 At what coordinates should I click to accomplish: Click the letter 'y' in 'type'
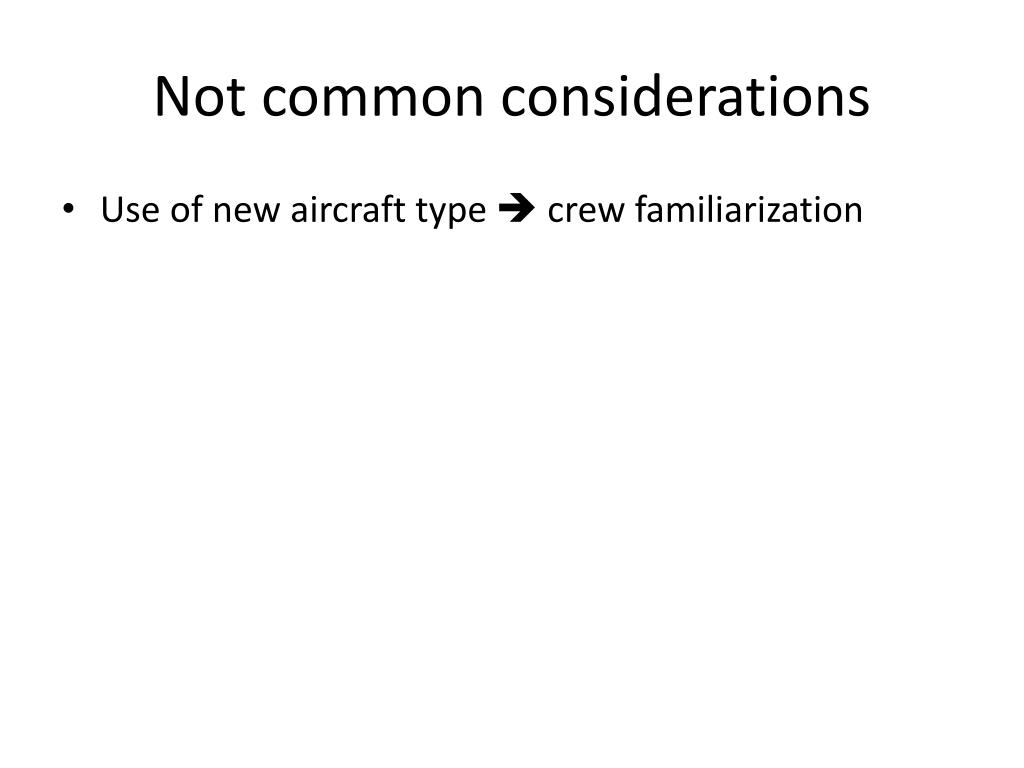pos(440,217)
